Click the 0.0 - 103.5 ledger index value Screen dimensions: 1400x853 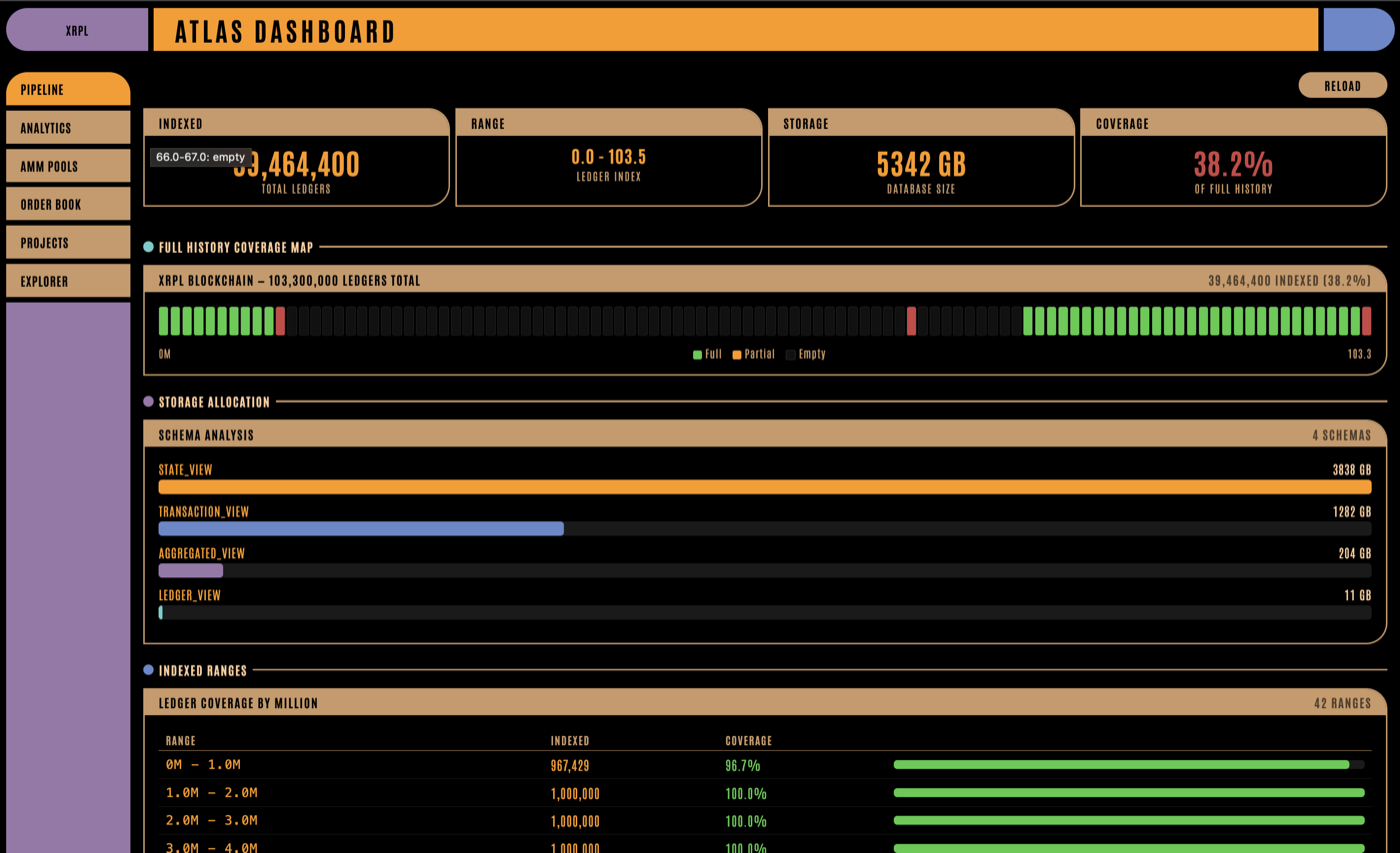[x=608, y=156]
